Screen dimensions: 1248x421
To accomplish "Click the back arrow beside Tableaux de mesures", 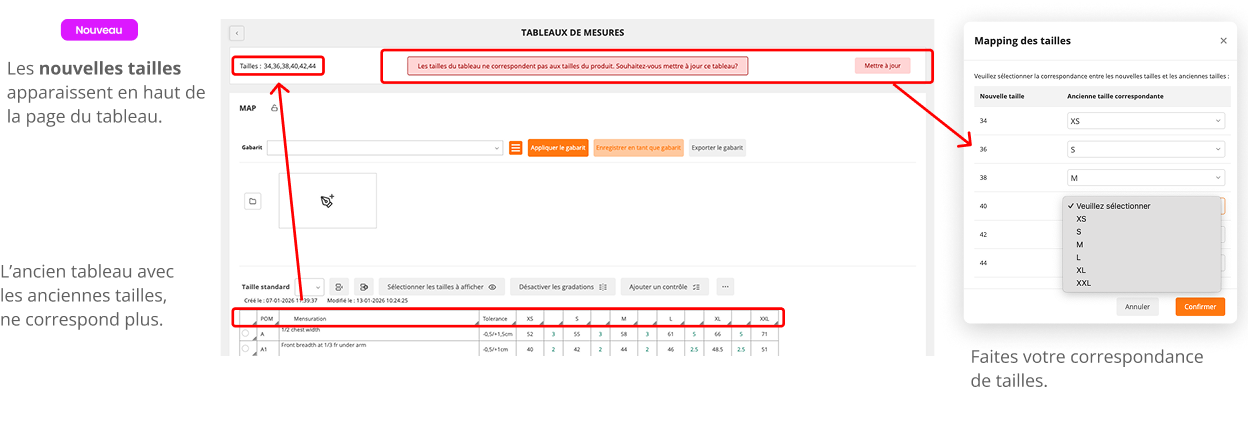I will coord(237,33).
